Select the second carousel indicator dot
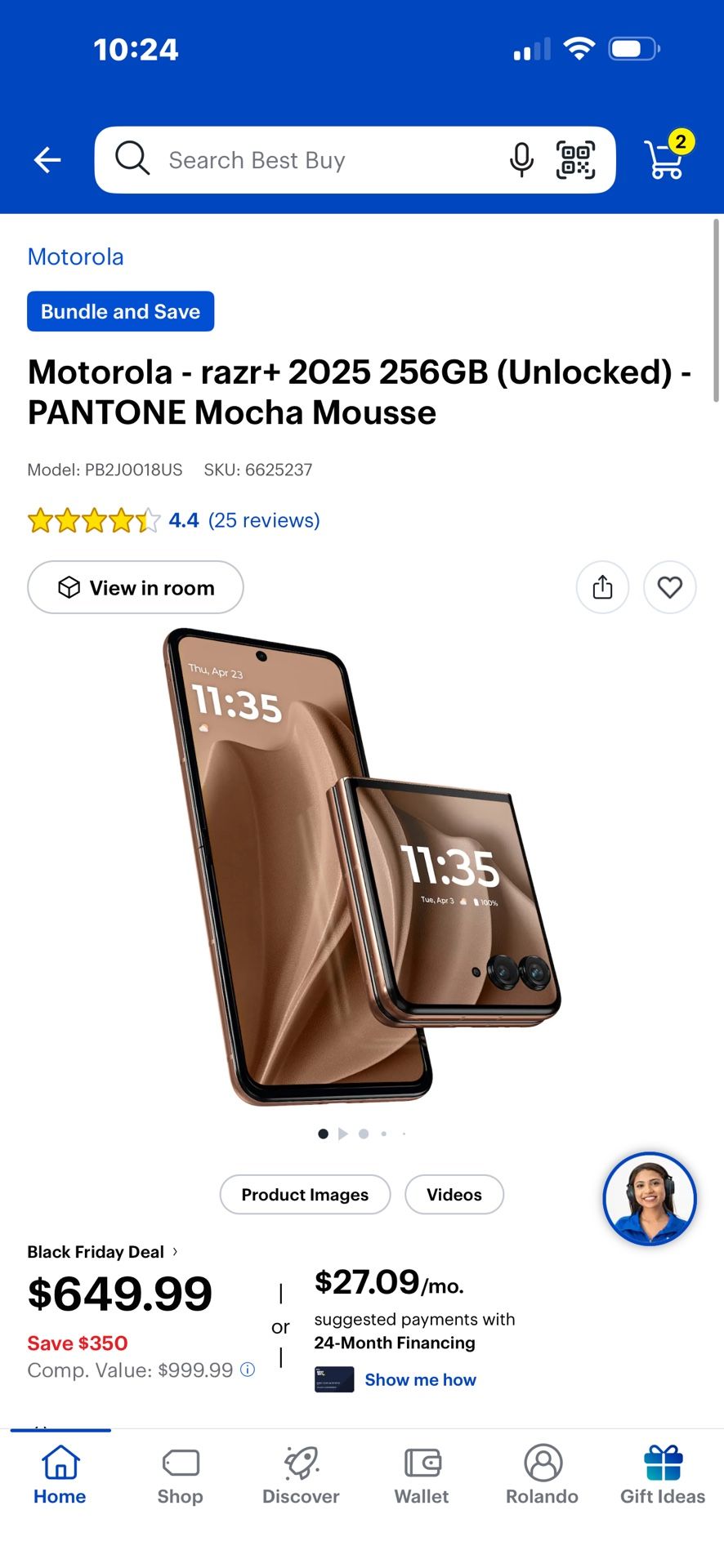Screen dimensions: 724x1568 343,1134
